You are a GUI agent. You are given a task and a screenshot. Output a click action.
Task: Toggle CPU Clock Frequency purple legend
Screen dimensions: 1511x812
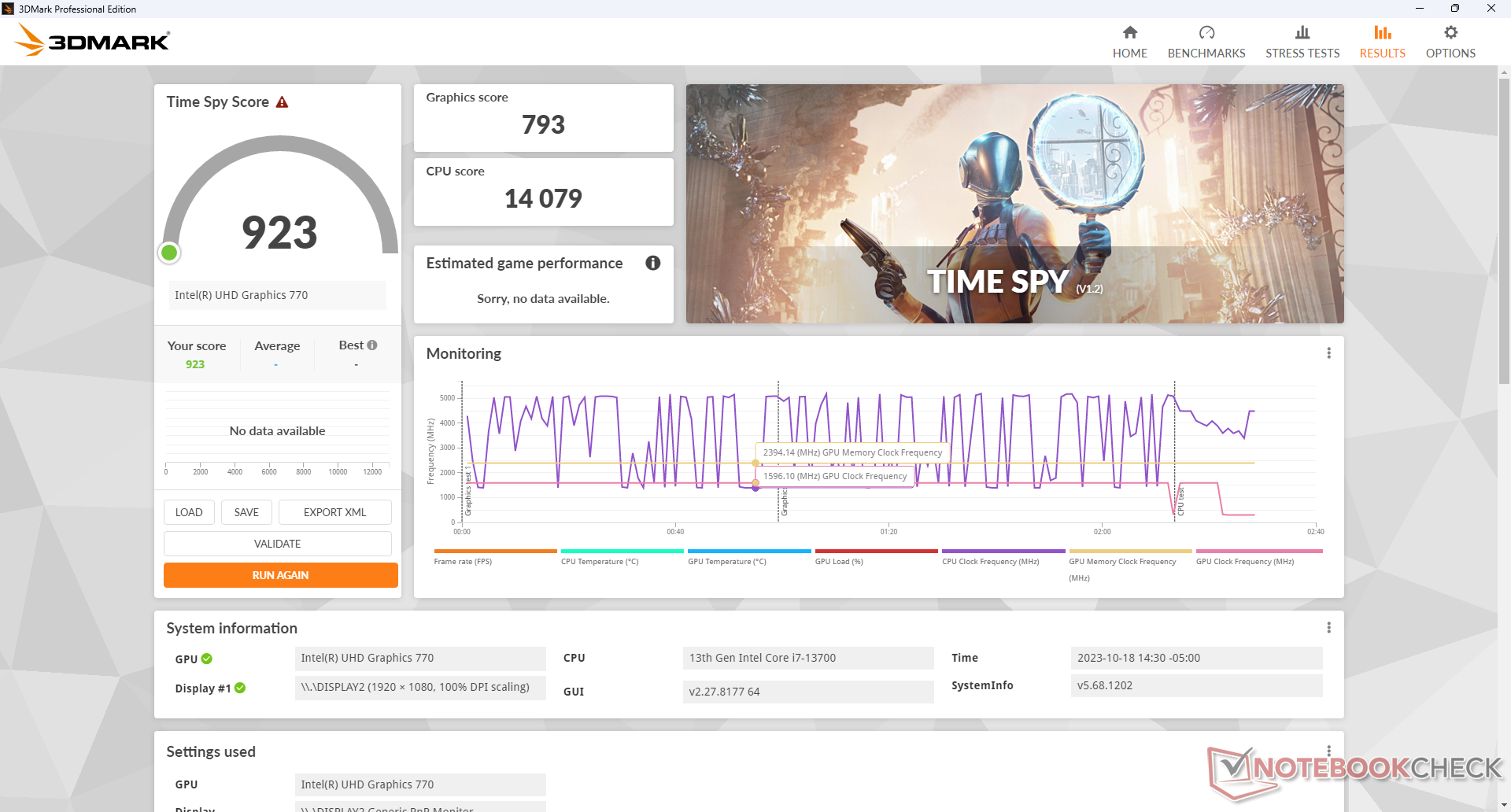point(1003,557)
